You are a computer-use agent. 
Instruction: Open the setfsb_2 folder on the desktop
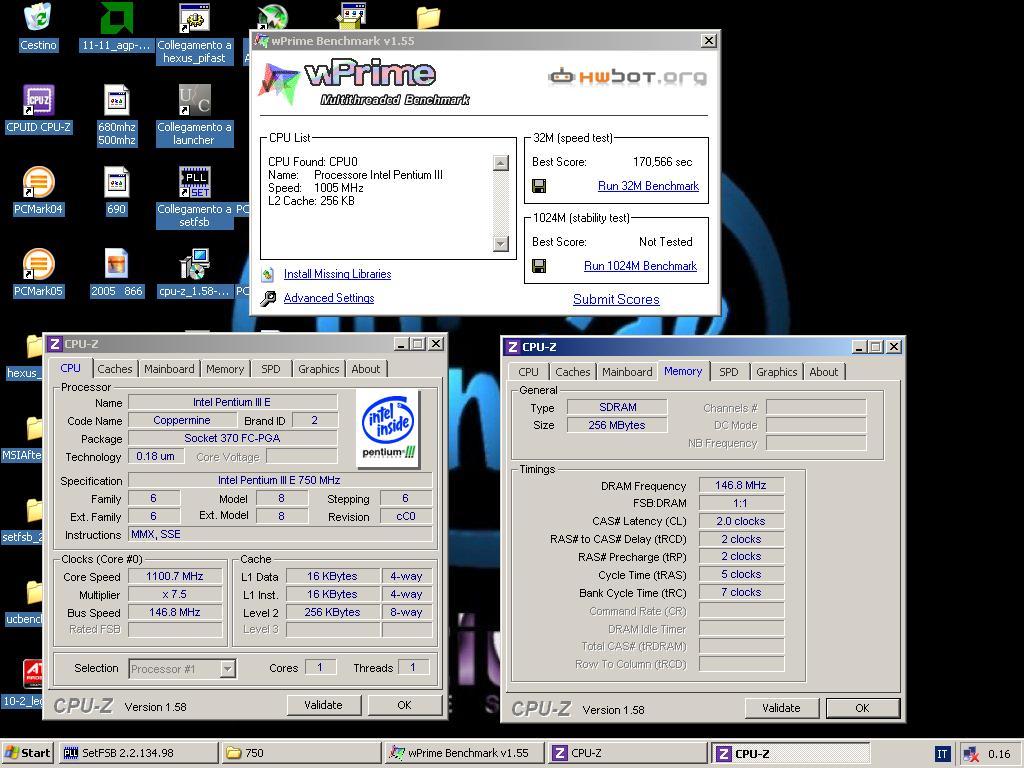[34, 511]
